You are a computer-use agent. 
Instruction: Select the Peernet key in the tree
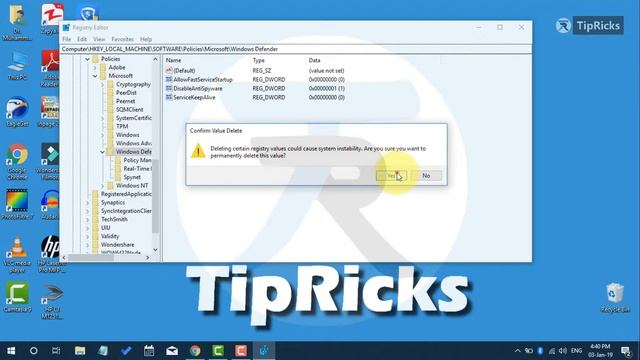(125, 101)
